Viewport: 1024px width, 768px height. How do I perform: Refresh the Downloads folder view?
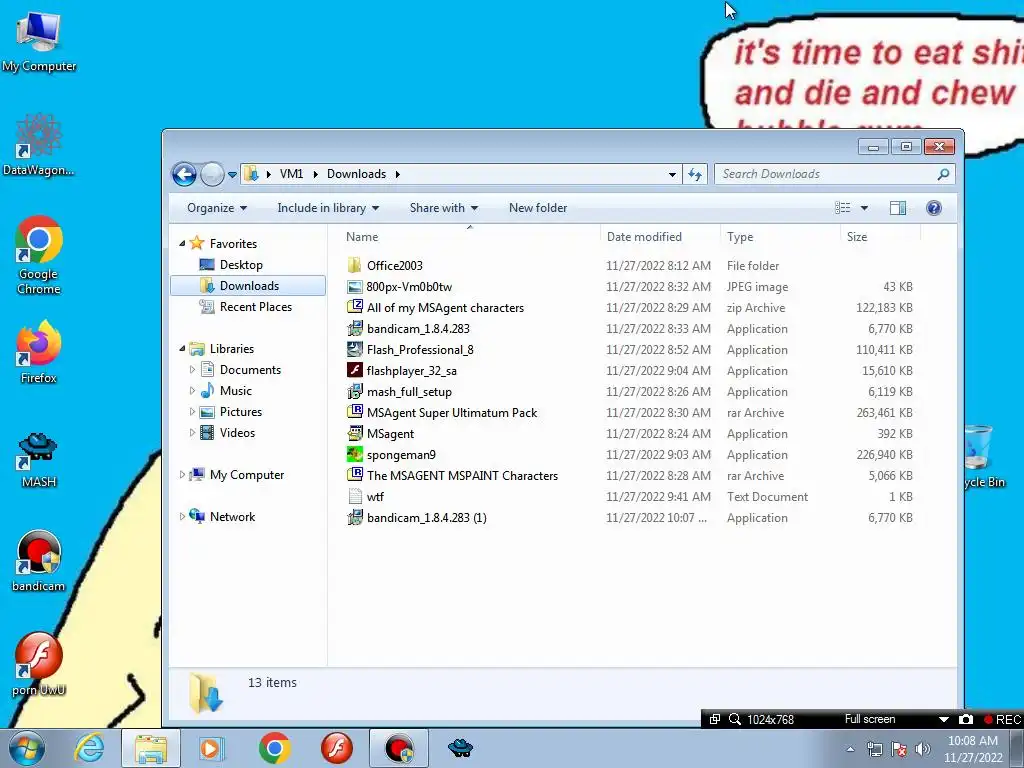pos(695,174)
